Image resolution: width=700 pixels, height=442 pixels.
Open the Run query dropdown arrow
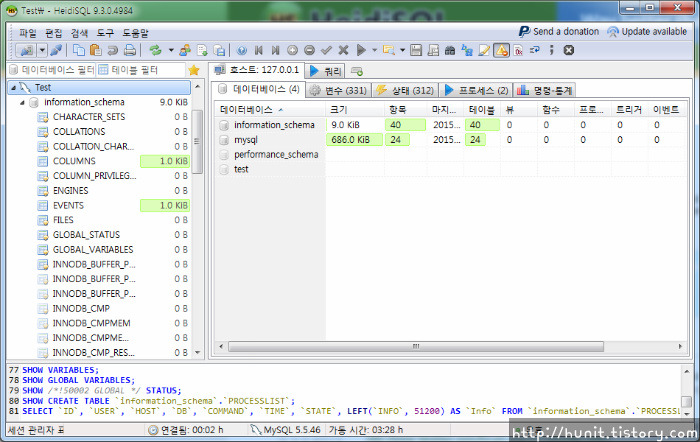click(x=374, y=50)
